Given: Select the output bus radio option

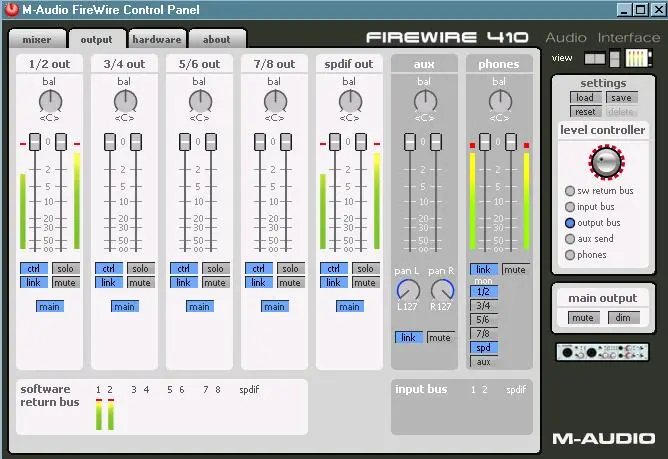Looking at the screenshot, I should (570, 223).
